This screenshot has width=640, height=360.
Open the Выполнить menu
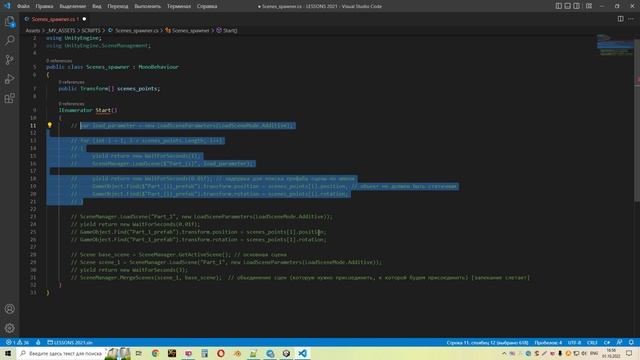147,6
